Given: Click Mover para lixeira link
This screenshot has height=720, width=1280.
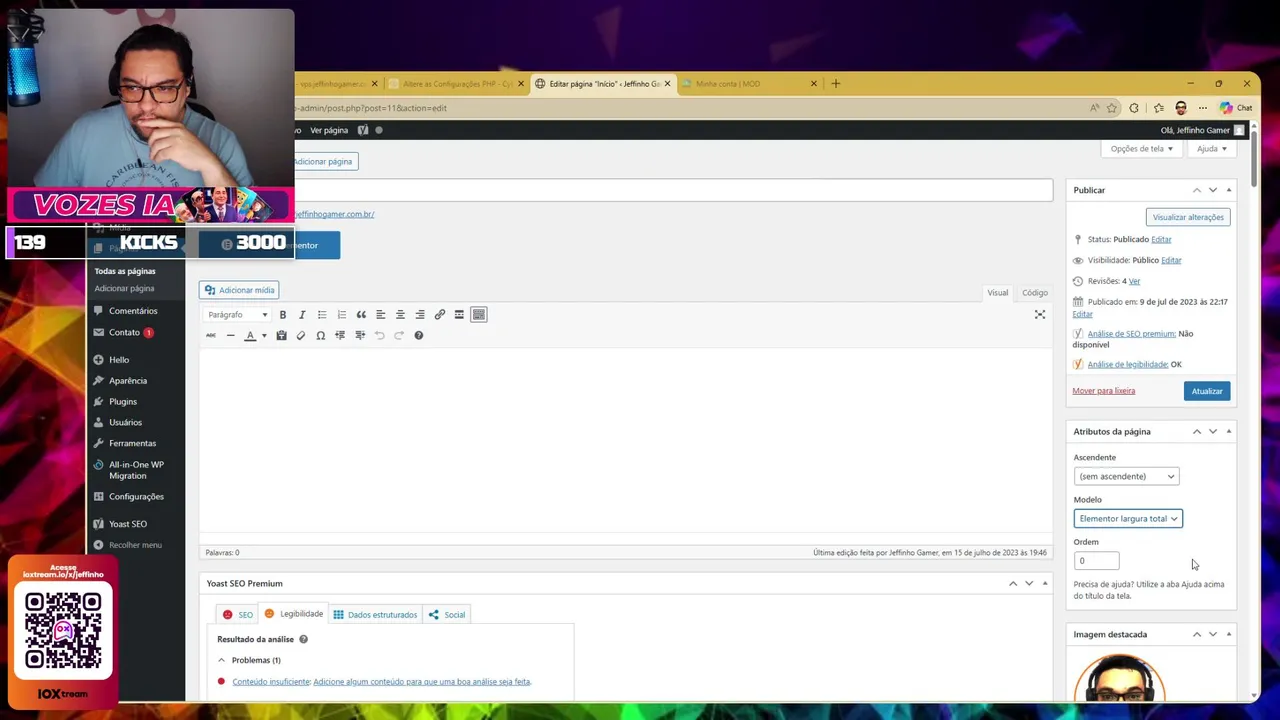Looking at the screenshot, I should click(x=1103, y=391).
